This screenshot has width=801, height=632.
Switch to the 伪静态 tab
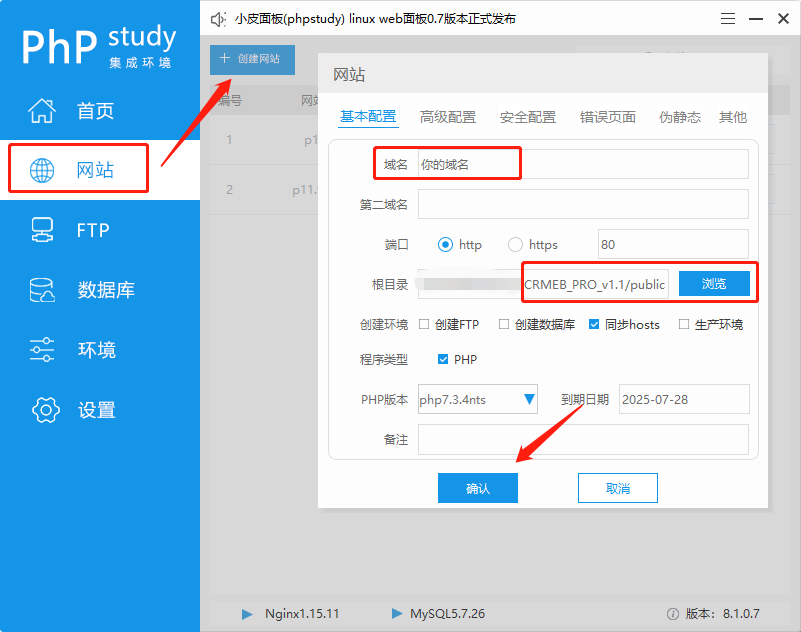click(x=679, y=117)
